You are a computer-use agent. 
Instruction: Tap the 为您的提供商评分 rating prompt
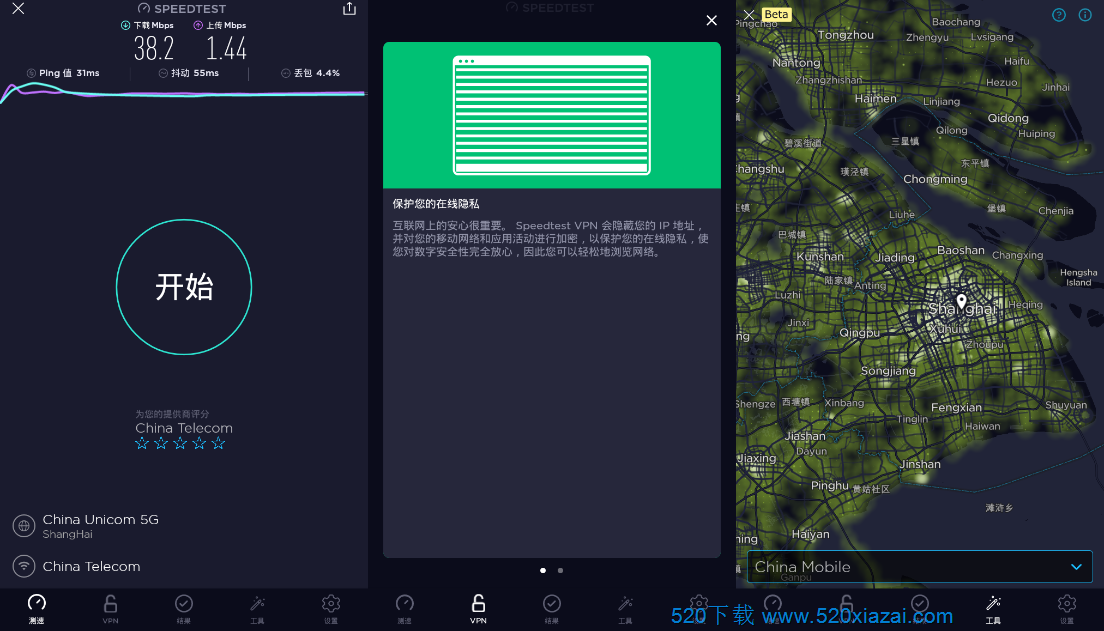point(172,414)
